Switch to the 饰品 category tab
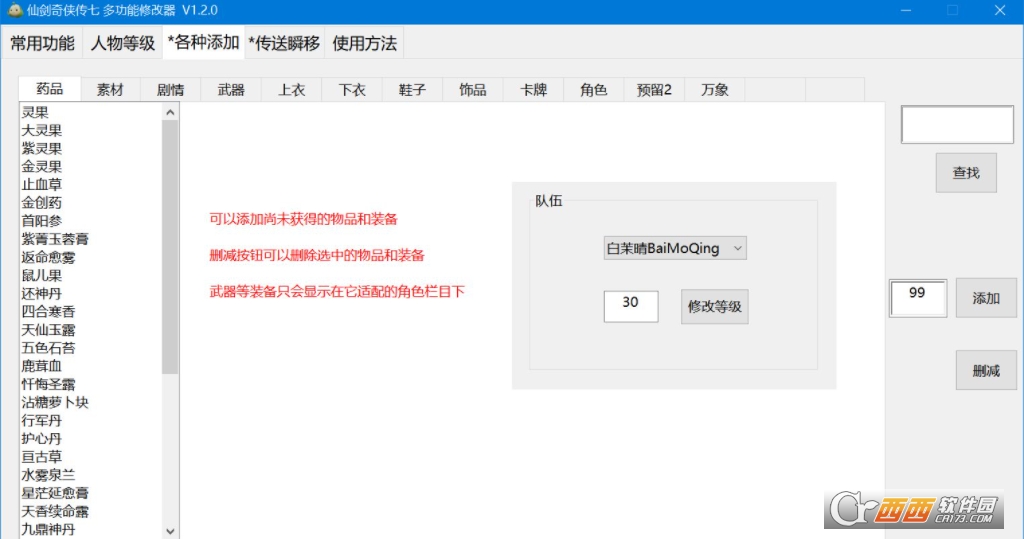 click(x=473, y=90)
